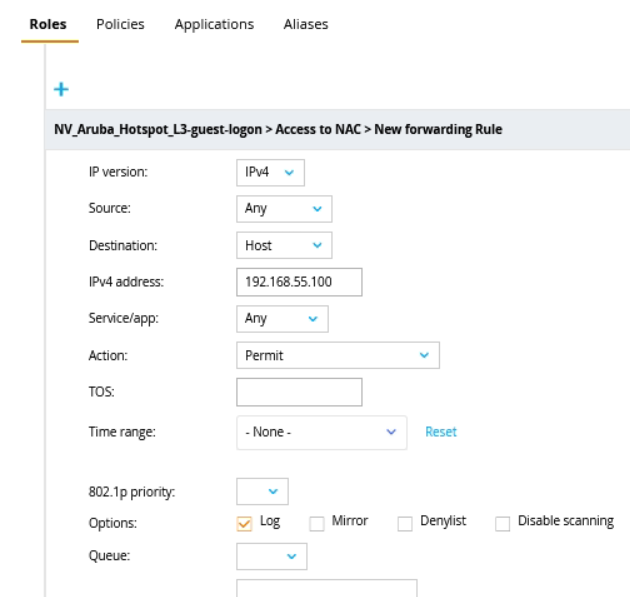
Task: Click into the TOS text field
Action: pyautogui.click(x=298, y=392)
